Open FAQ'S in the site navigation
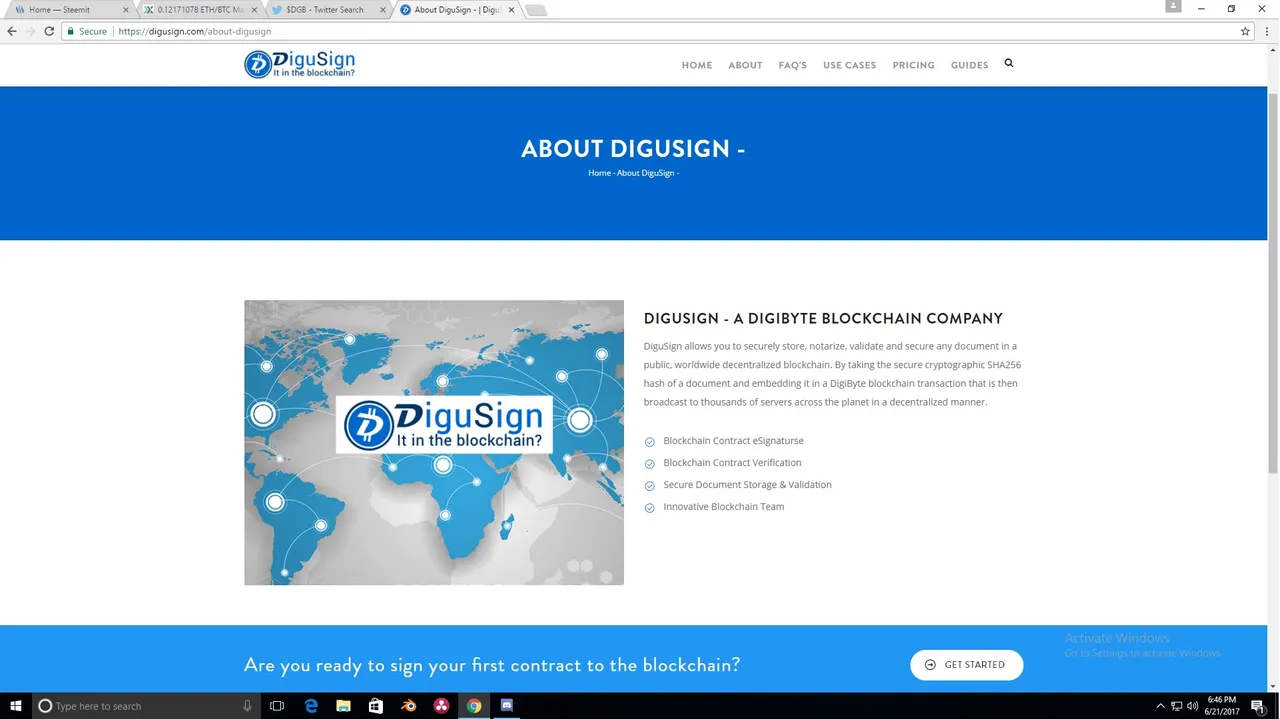This screenshot has width=1280, height=719. click(792, 65)
